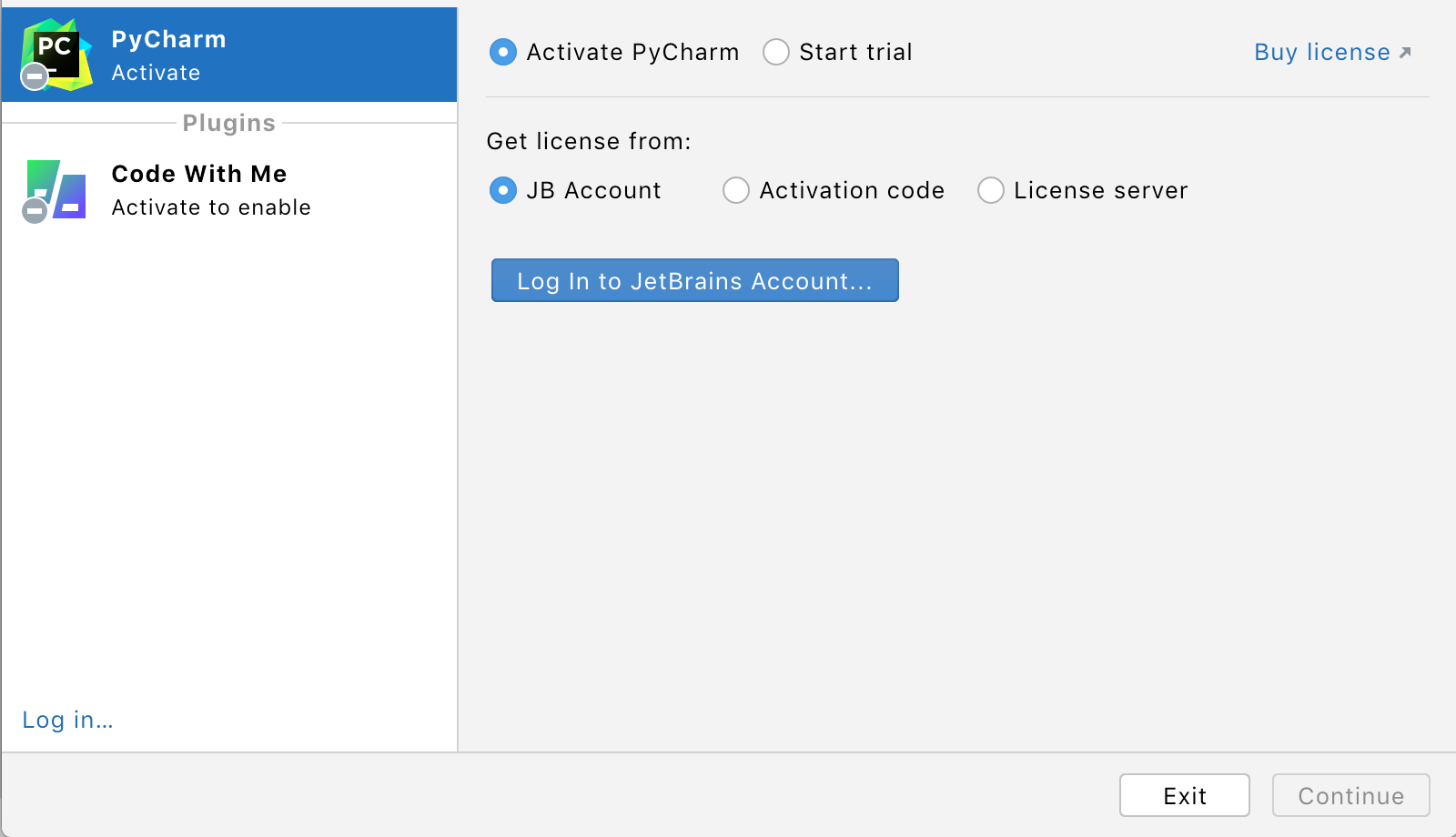Click the Log in link at bottom left
This screenshot has width=1456, height=837.
tap(66, 720)
